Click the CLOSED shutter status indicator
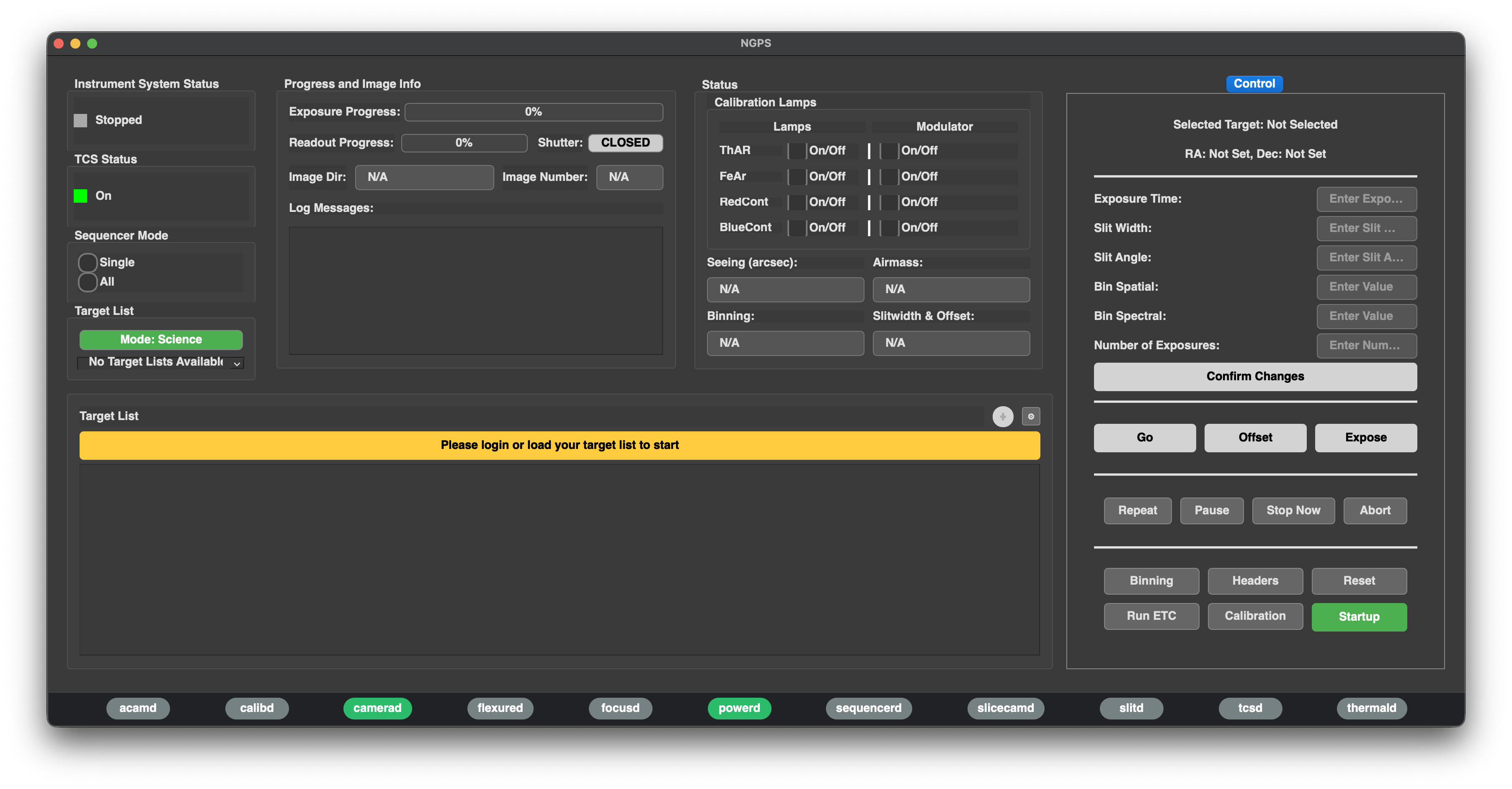1512x789 pixels. (625, 143)
